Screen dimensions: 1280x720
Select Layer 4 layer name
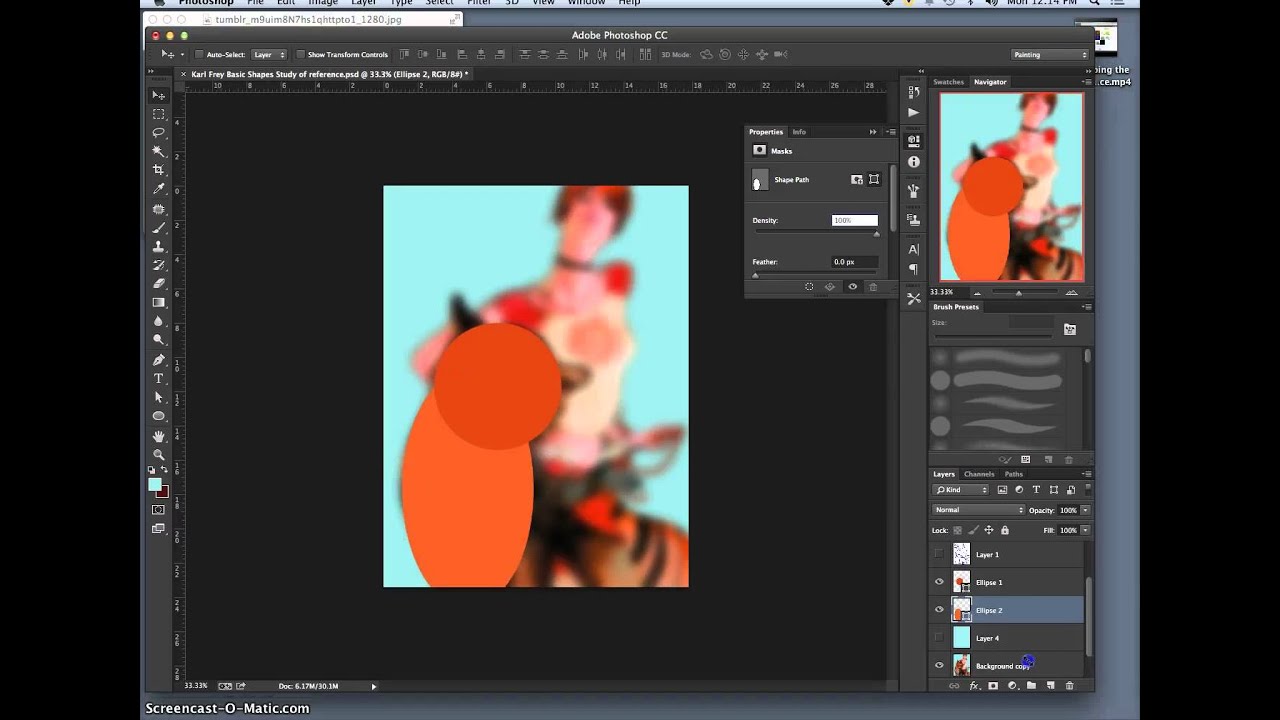pos(987,638)
